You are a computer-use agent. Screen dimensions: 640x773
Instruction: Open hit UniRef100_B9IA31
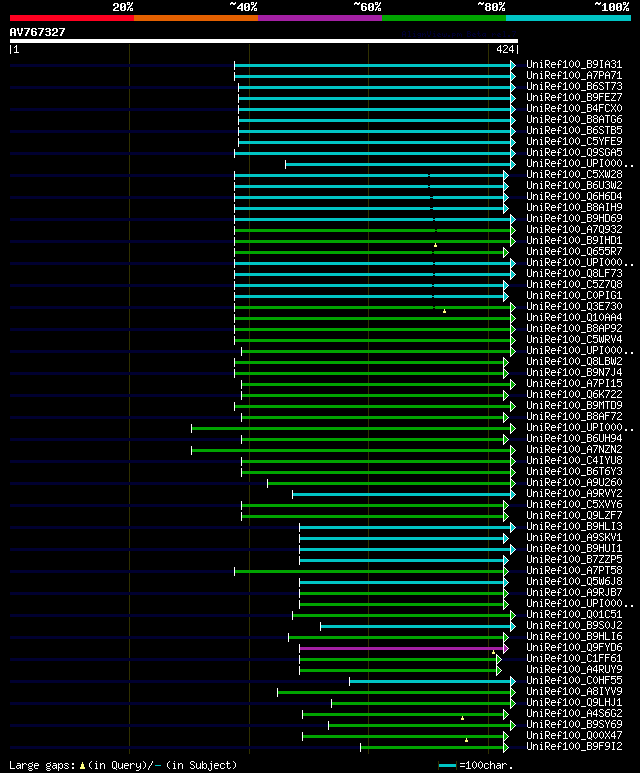pyautogui.click(x=574, y=65)
